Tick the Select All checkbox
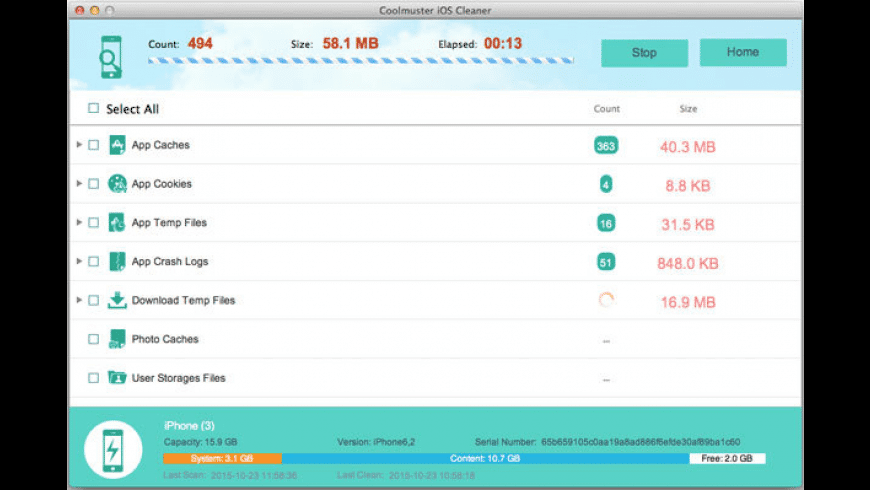Image resolution: width=870 pixels, height=490 pixels. point(93,108)
